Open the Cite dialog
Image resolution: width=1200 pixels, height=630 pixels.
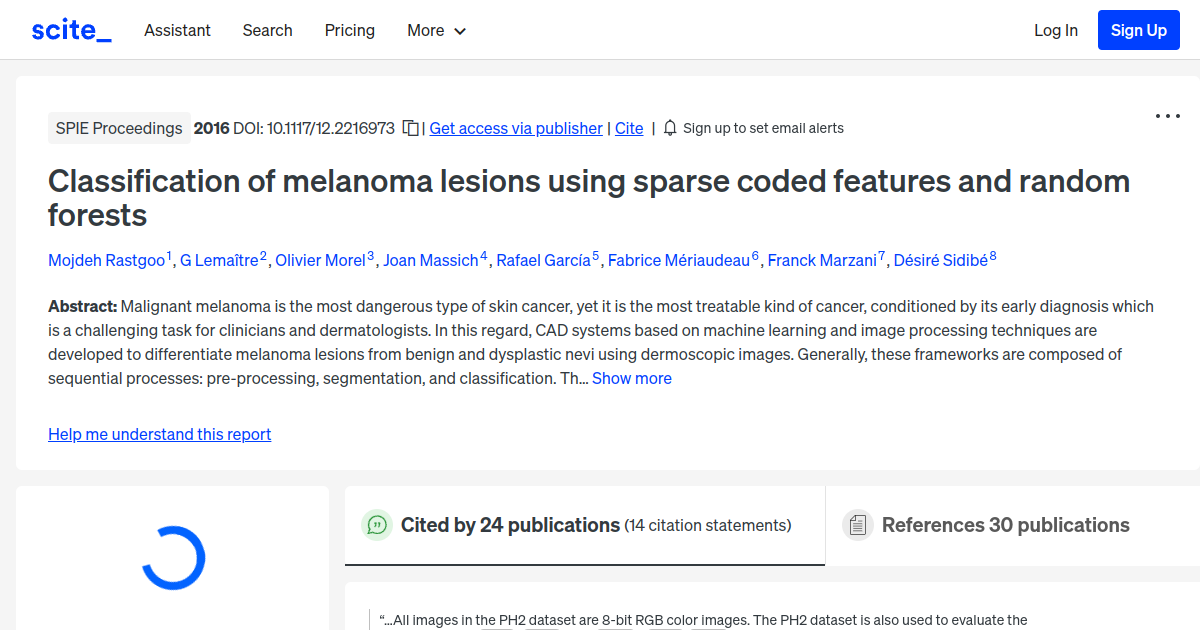point(629,128)
